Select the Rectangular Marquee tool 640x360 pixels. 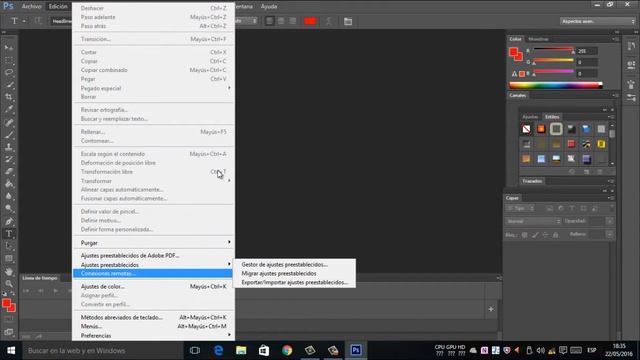9,60
